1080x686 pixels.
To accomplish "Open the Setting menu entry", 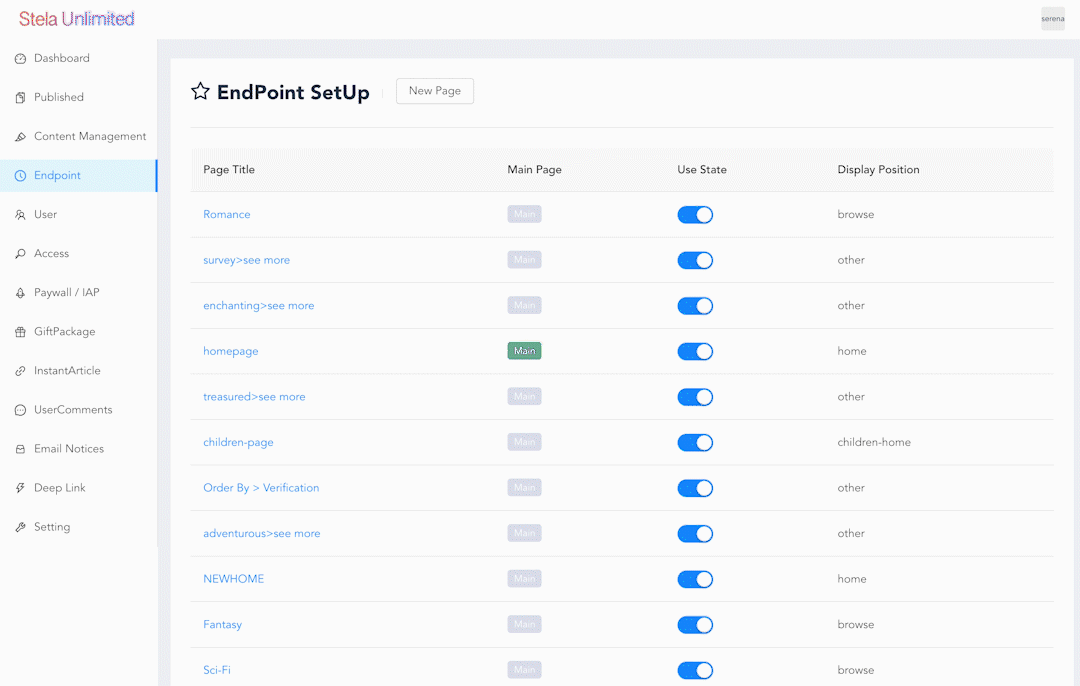I will pyautogui.click(x=52, y=527).
